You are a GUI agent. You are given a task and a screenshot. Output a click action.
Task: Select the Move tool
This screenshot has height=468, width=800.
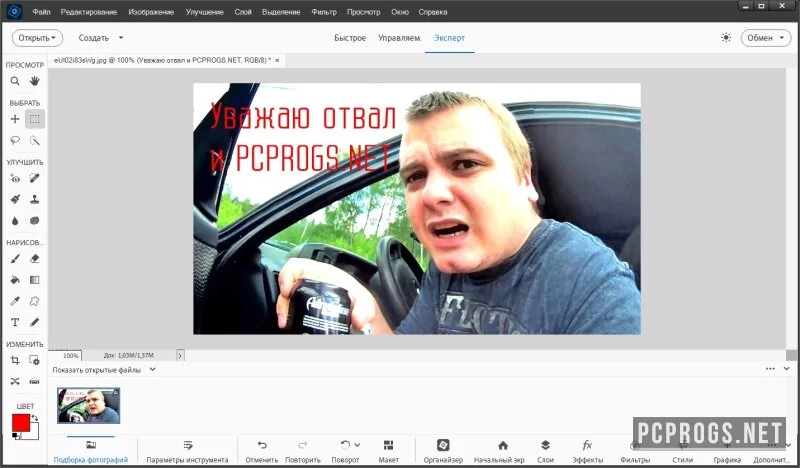tap(15, 119)
